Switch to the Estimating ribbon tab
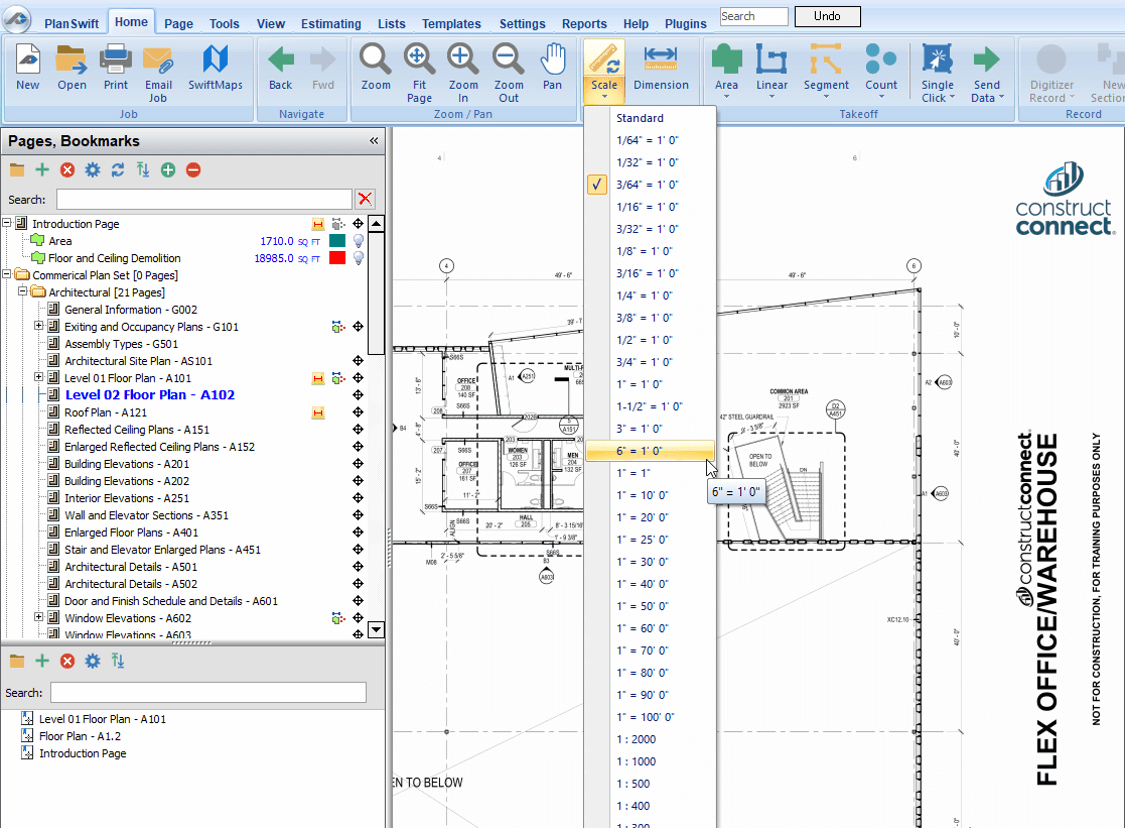Viewport: 1125px width, 828px height. [x=331, y=24]
